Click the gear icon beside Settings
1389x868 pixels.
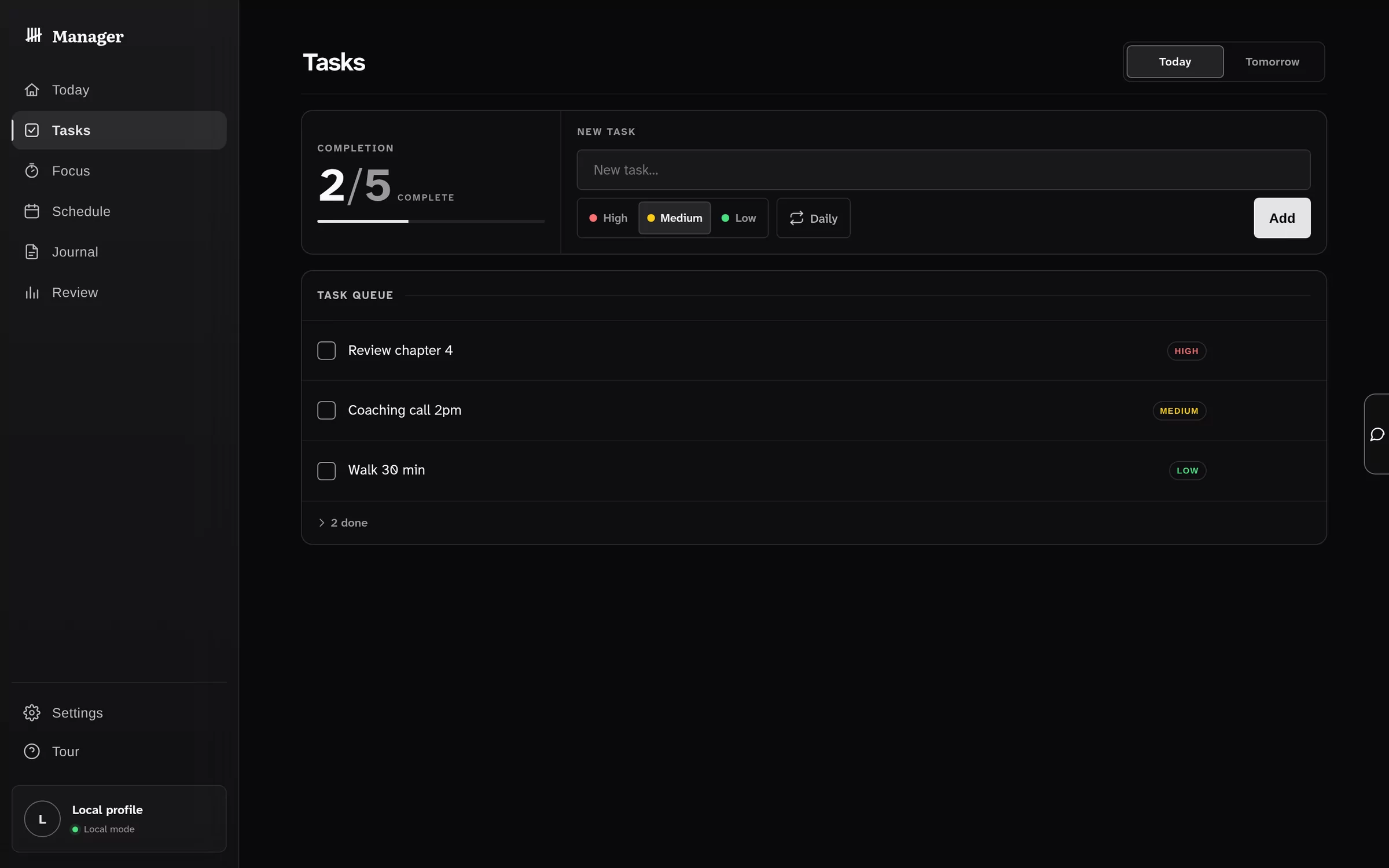tap(32, 713)
